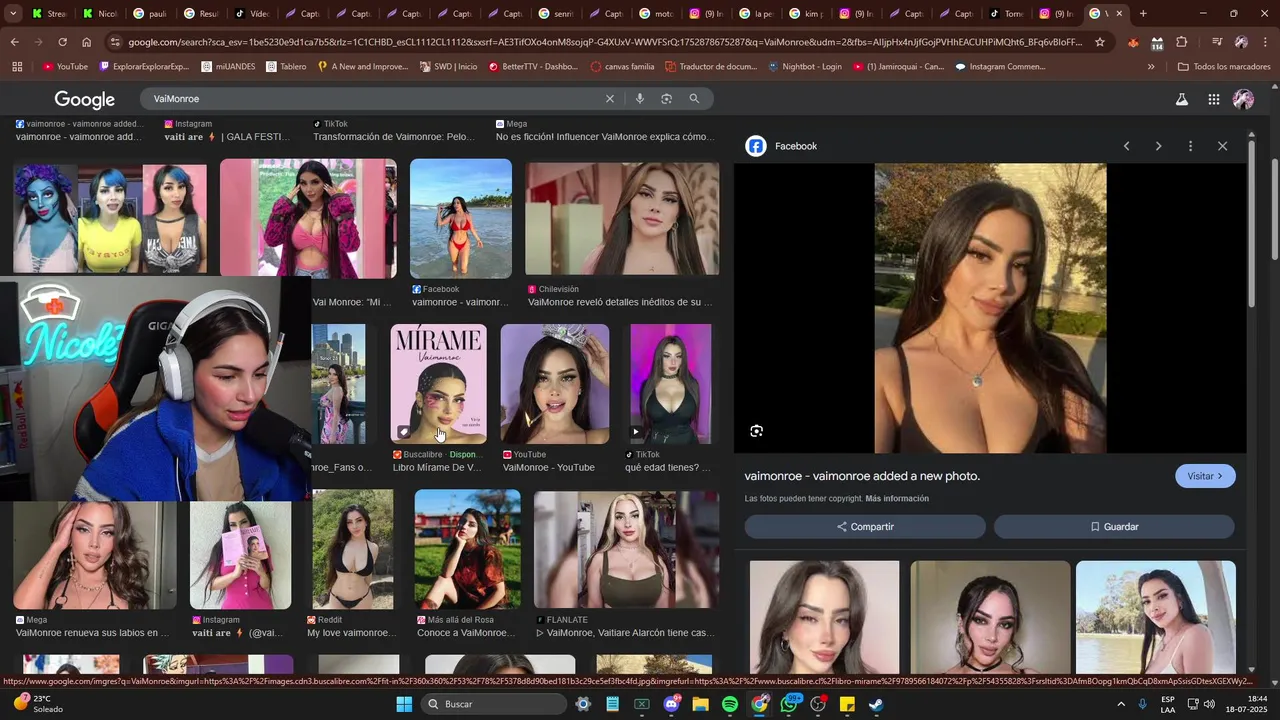Open the Facebook source icon in the preview header
Screen dimensions: 1280x720
756,146
